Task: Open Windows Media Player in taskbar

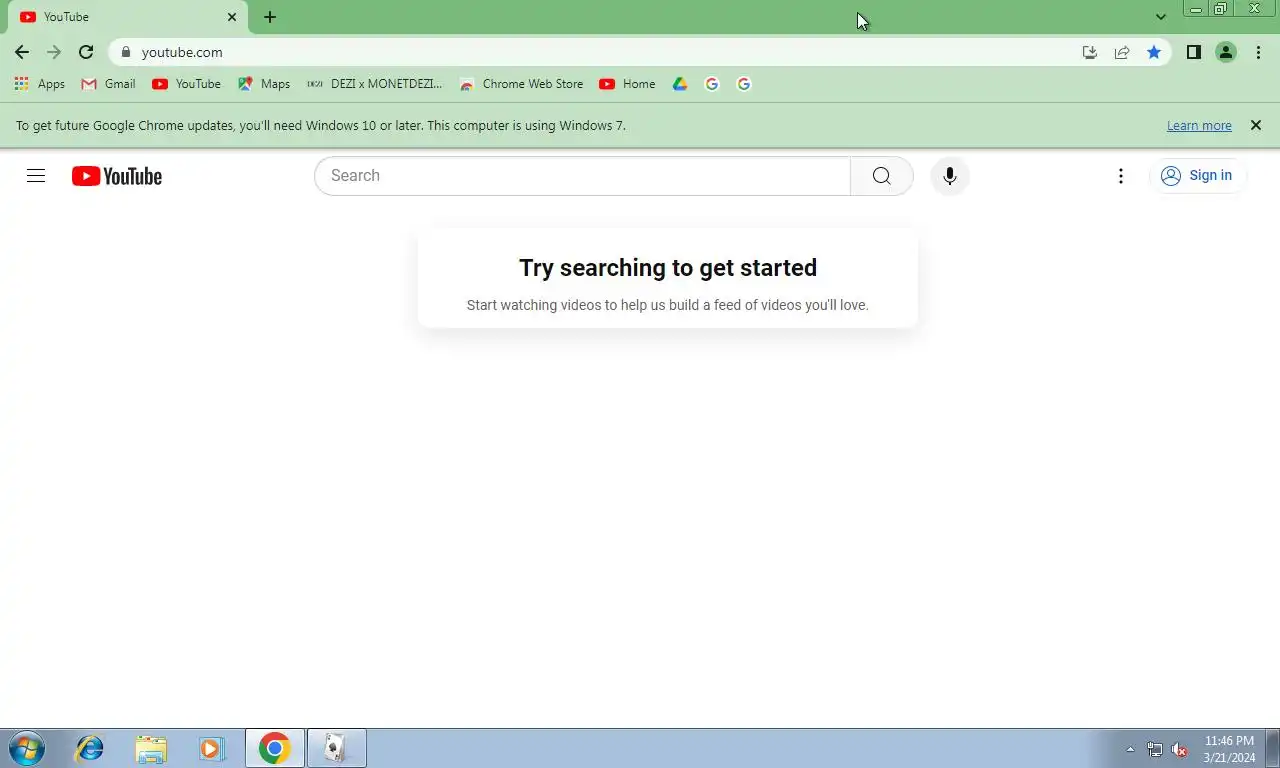Action: 210,748
